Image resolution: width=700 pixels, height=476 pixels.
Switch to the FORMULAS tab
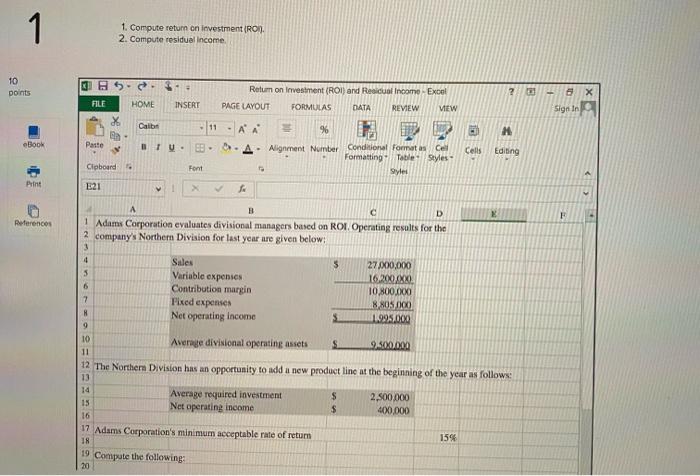click(x=311, y=107)
